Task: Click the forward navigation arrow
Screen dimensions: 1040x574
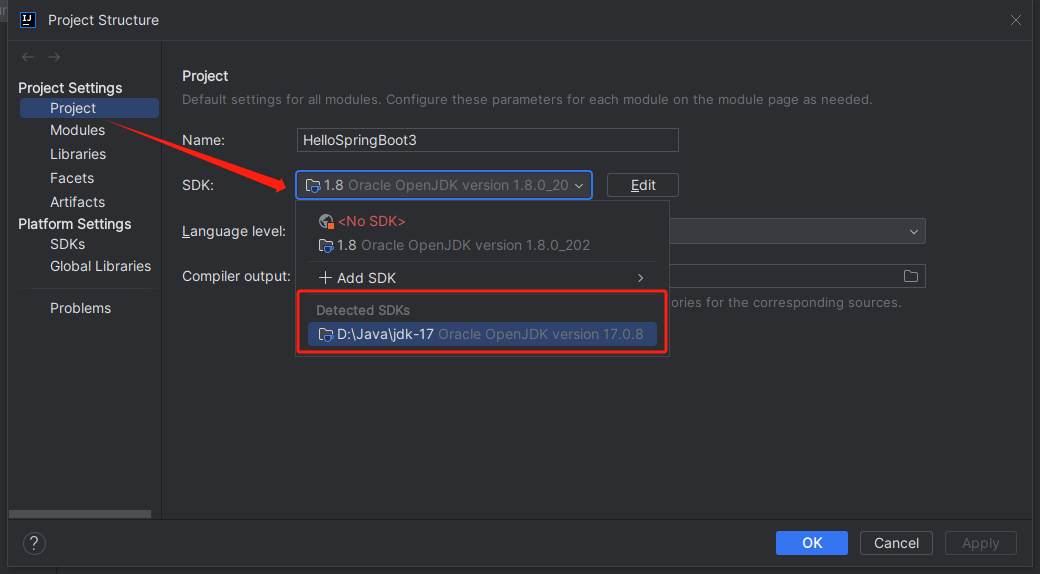Action: point(54,57)
